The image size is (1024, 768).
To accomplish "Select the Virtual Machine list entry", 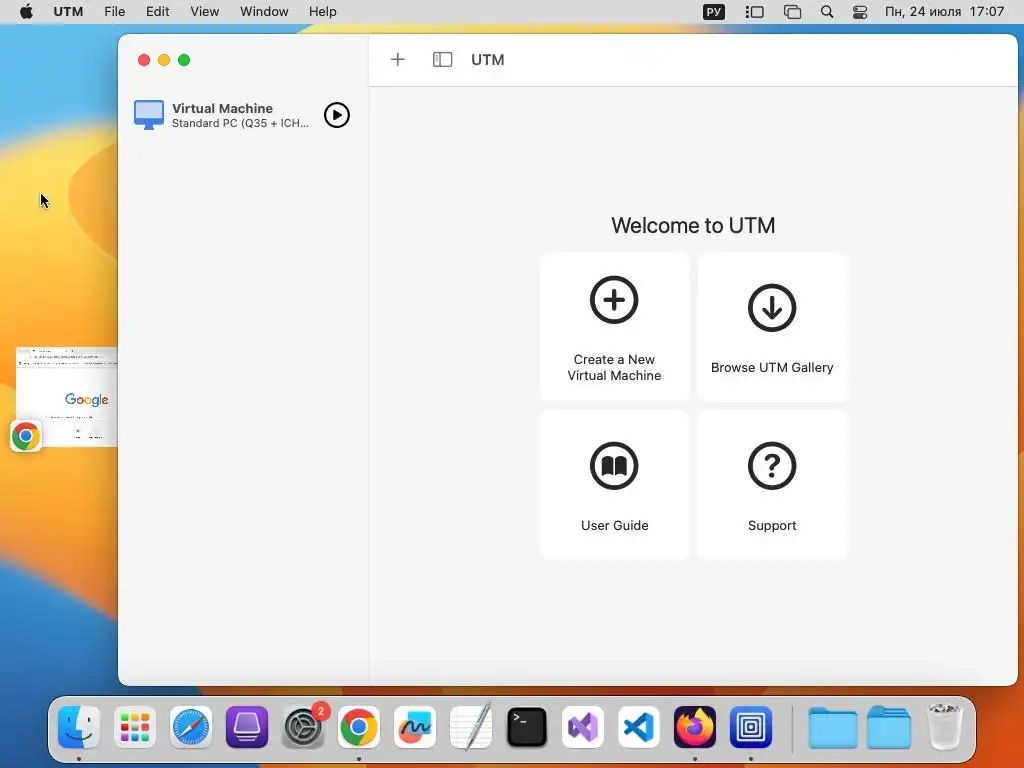I will 242,116.
